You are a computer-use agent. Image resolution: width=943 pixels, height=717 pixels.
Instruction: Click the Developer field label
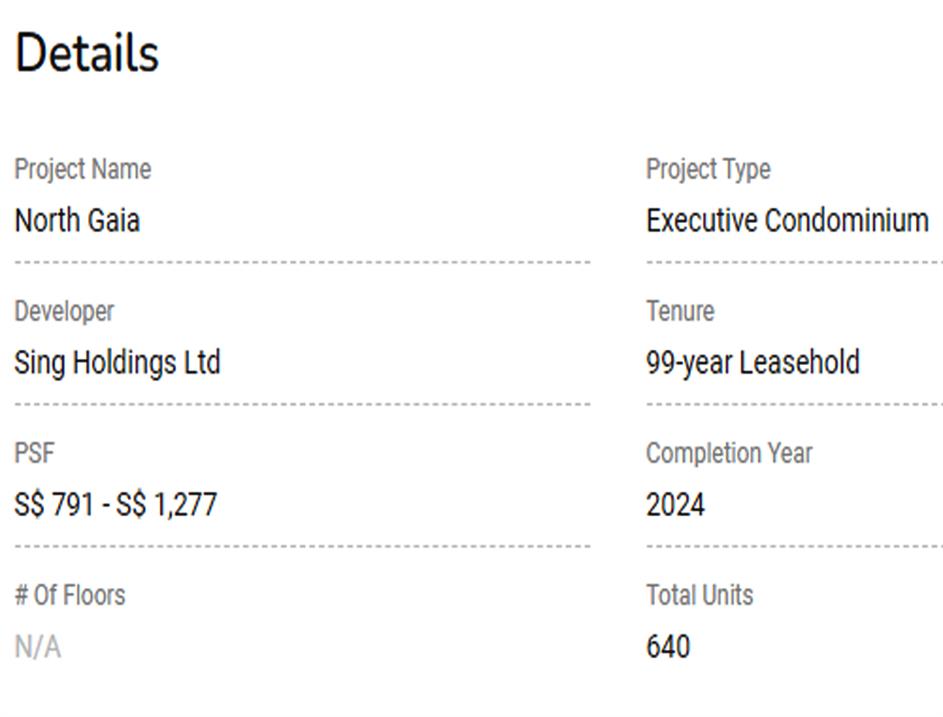pyautogui.click(x=64, y=311)
